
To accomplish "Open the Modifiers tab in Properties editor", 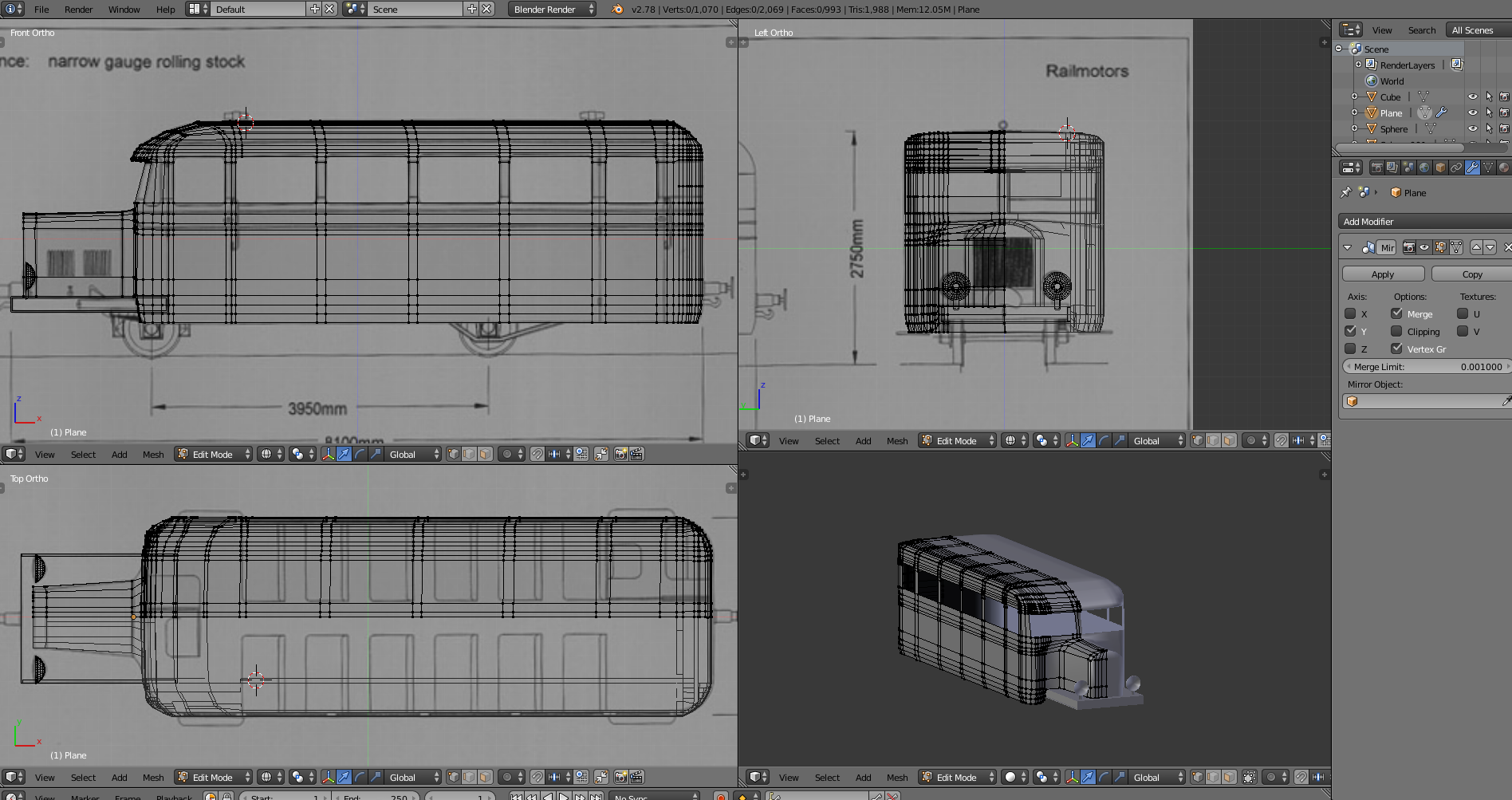I will (1472, 167).
